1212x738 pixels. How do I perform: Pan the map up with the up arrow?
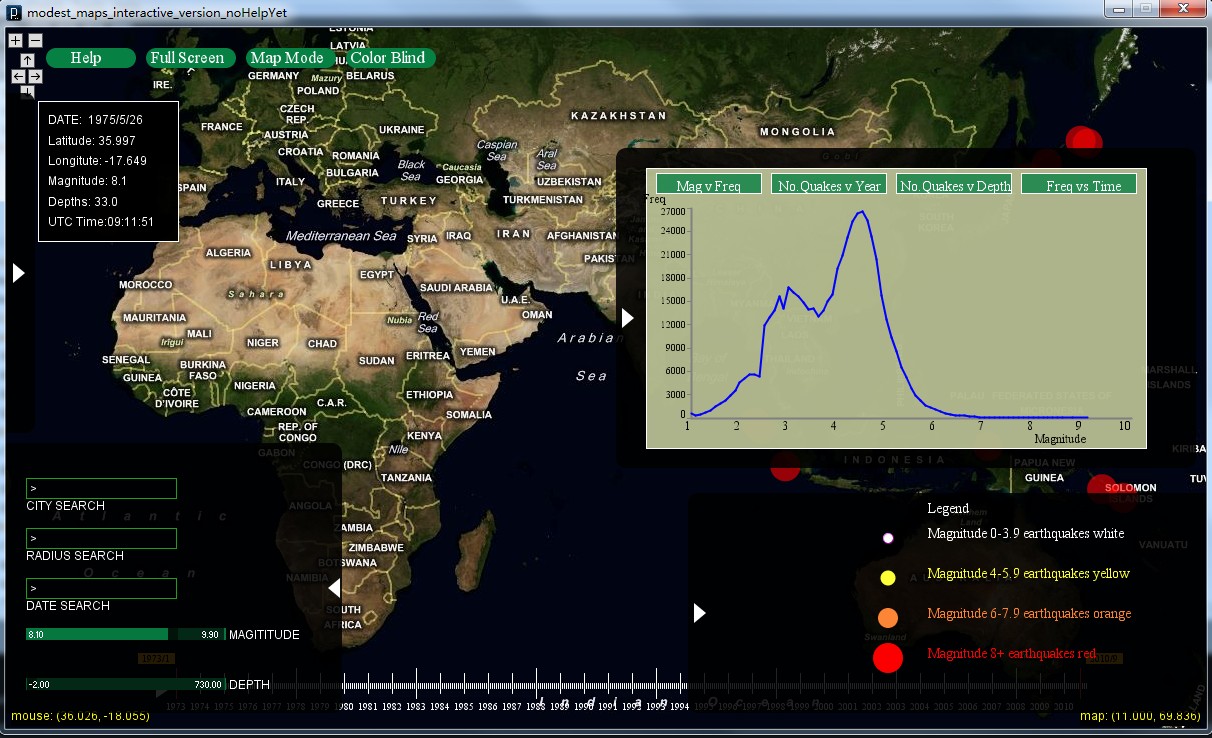click(x=27, y=61)
